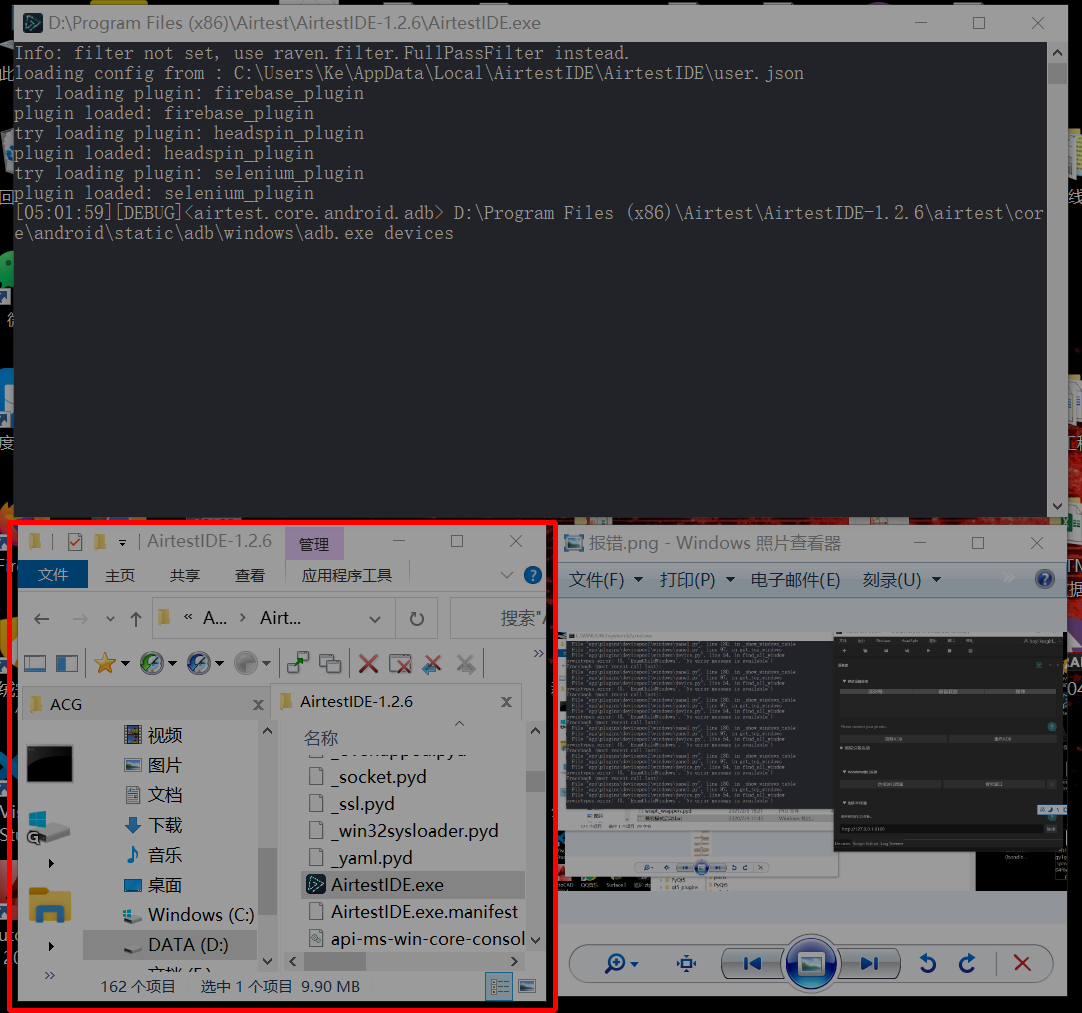
Task: Open favorites star dropdown arrow
Action: [126, 664]
